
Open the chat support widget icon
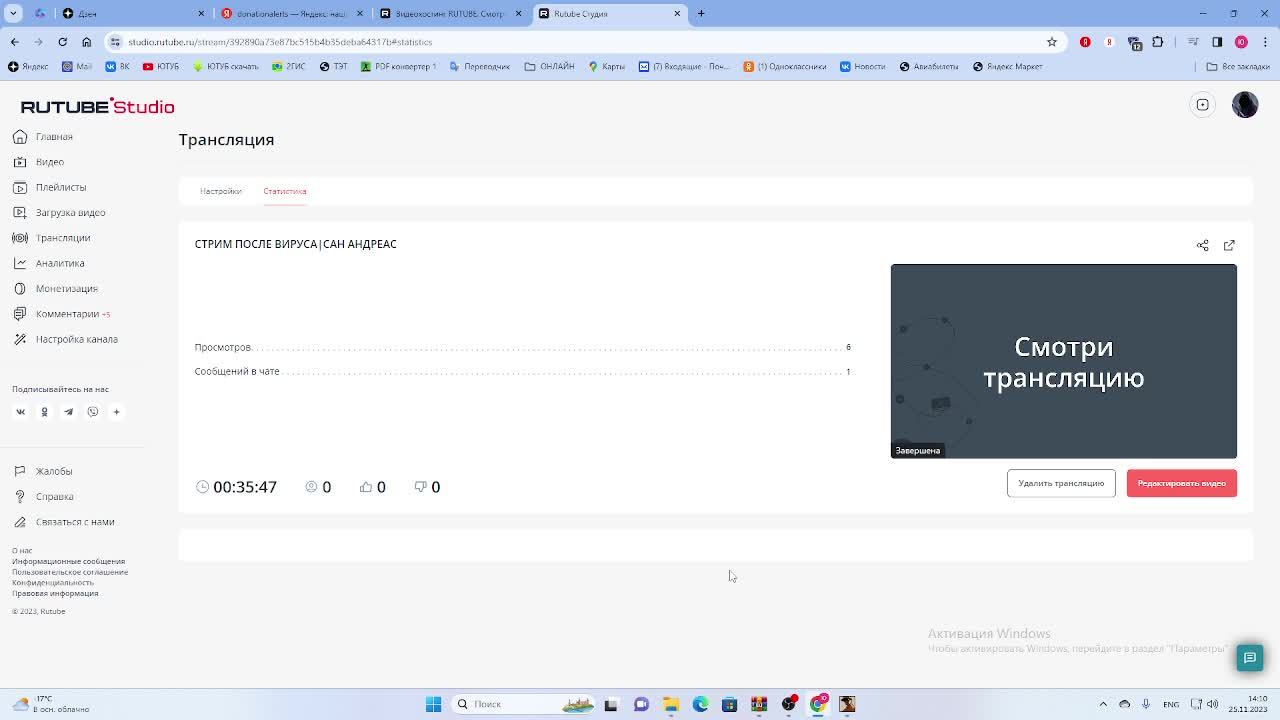click(x=1249, y=657)
